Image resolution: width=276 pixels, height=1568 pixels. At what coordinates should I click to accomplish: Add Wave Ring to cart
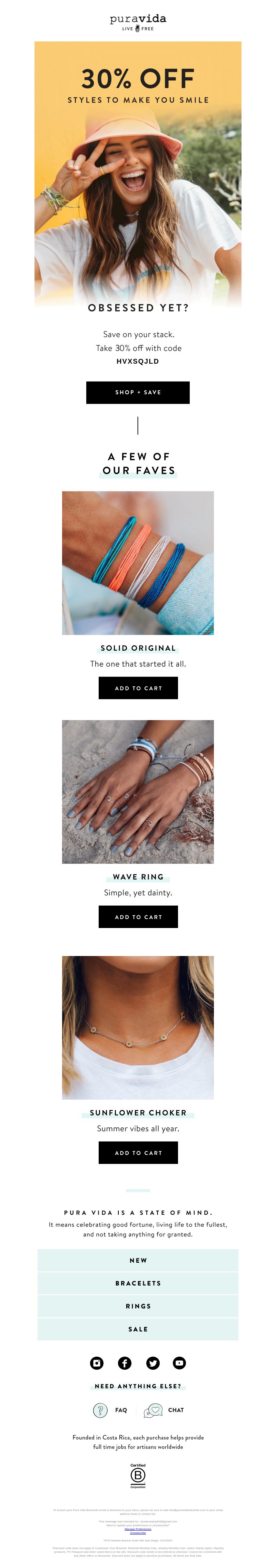138,917
